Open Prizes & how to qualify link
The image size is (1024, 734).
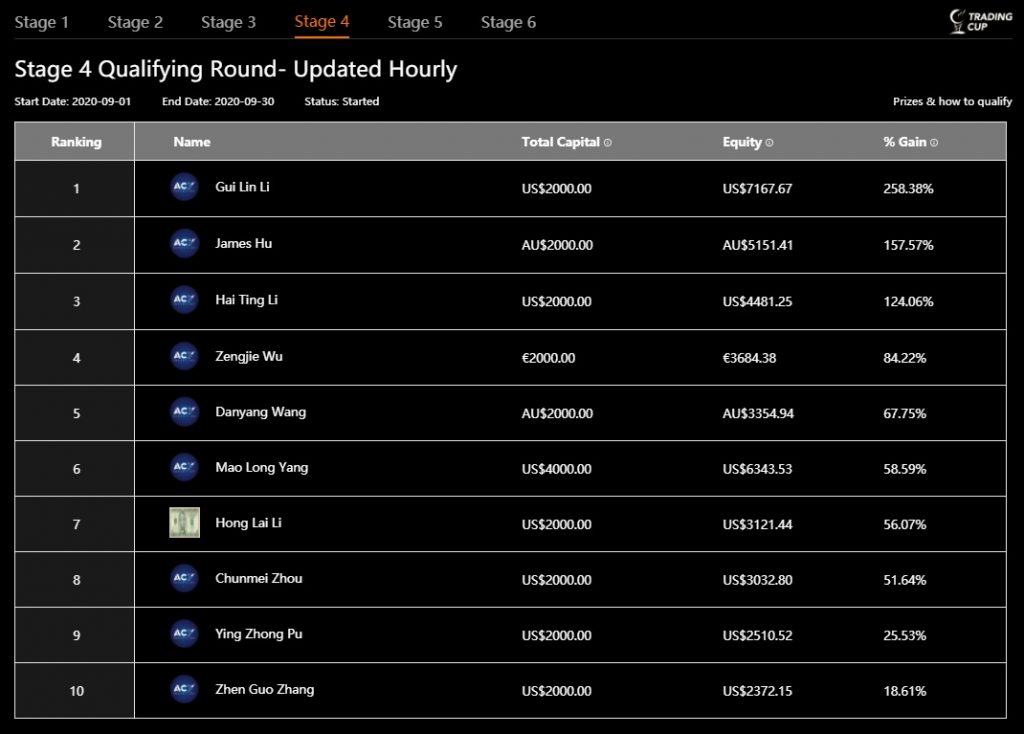[x=952, y=101]
